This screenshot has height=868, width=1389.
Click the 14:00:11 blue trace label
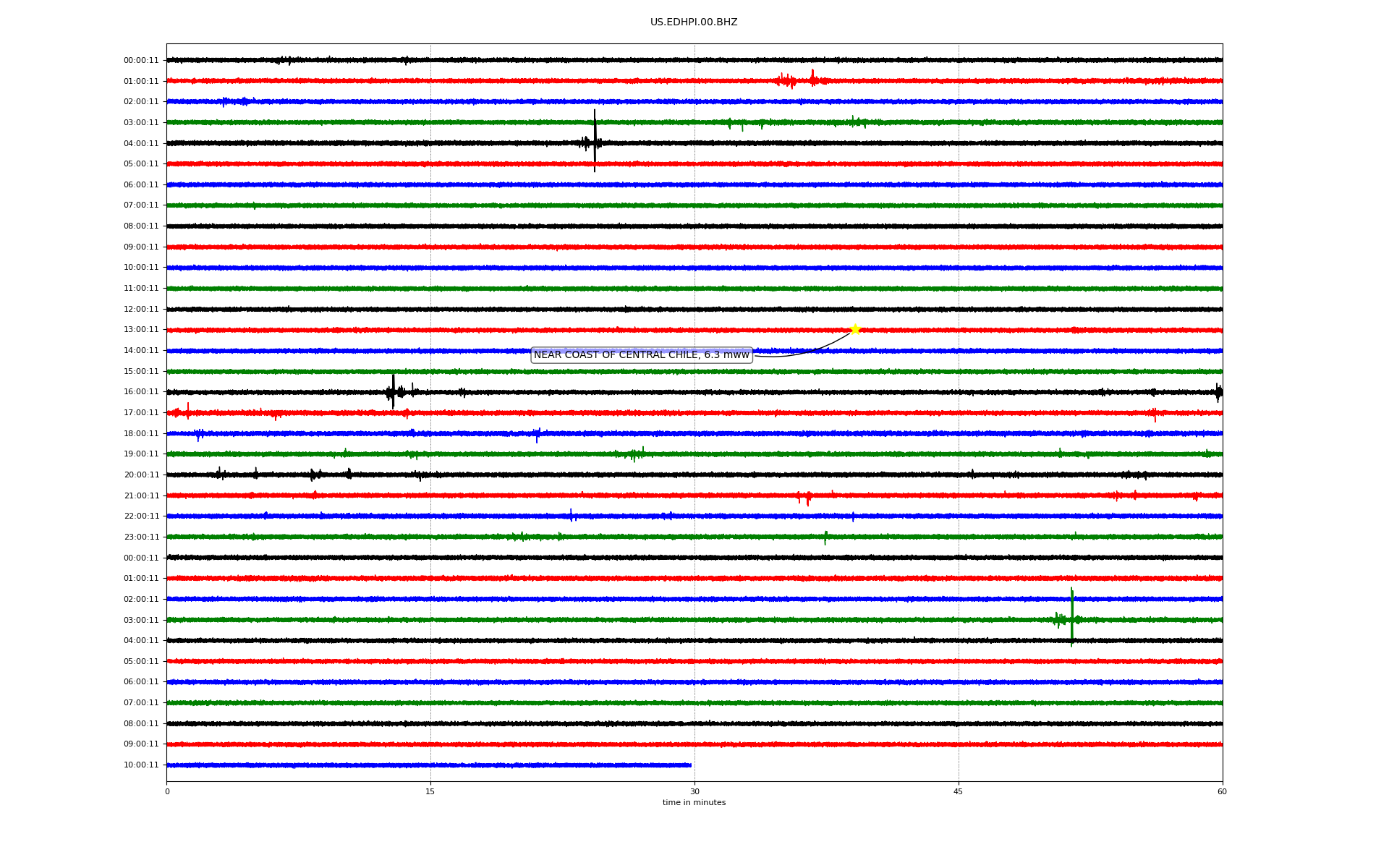tap(141, 351)
